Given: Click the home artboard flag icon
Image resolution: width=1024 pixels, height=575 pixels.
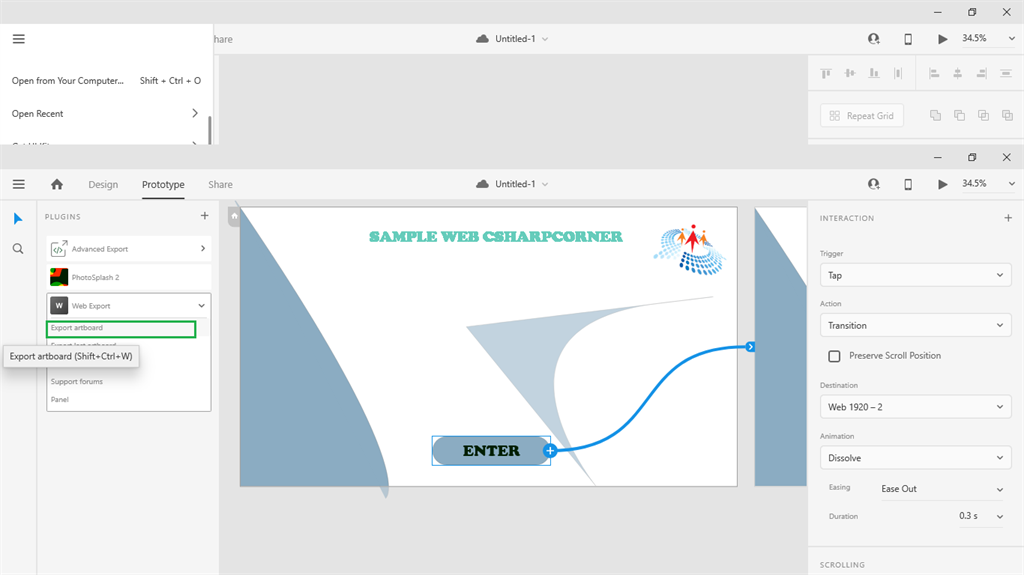Looking at the screenshot, I should (234, 216).
